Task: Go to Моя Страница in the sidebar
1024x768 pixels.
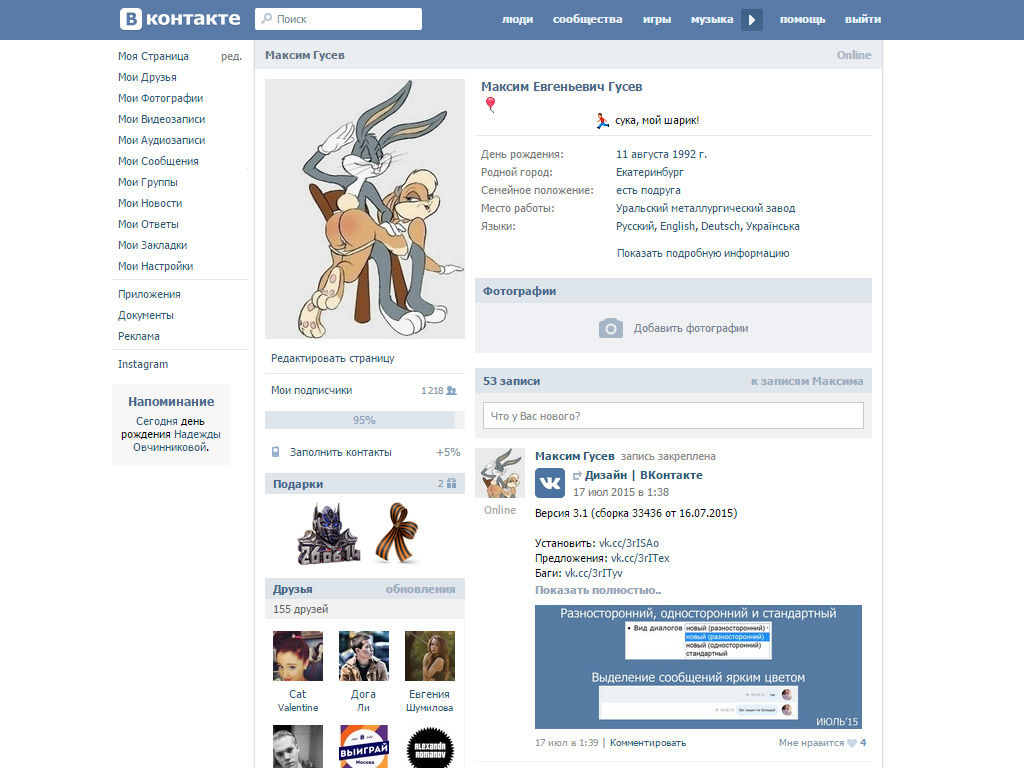Action: click(153, 56)
